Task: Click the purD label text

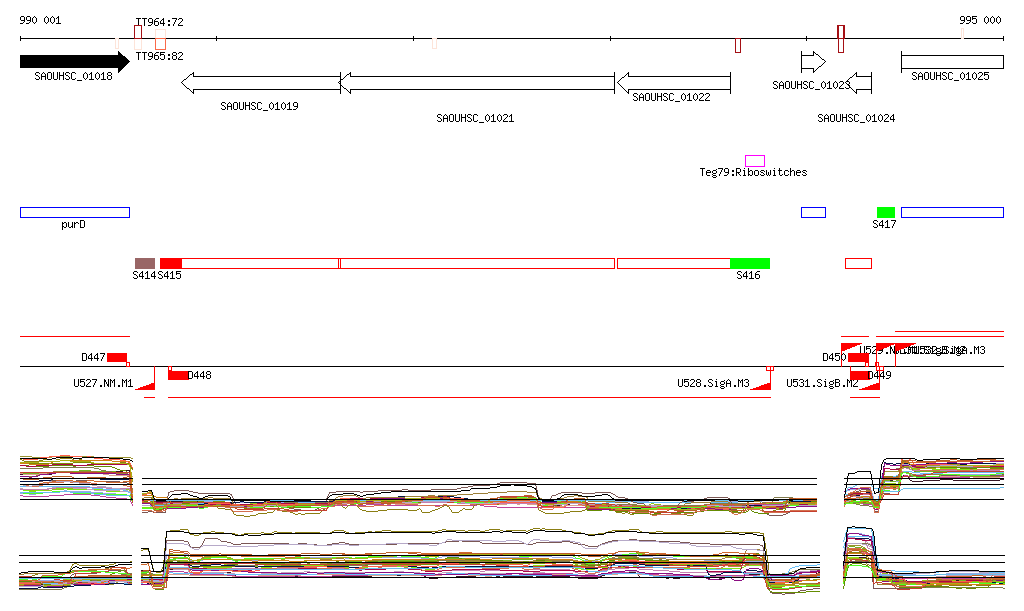Action: coord(73,225)
